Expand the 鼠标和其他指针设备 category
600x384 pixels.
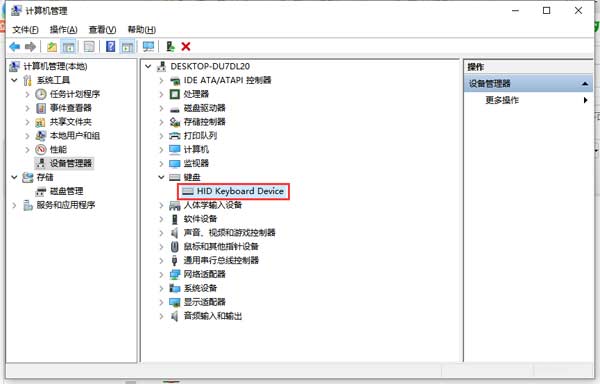click(x=161, y=246)
